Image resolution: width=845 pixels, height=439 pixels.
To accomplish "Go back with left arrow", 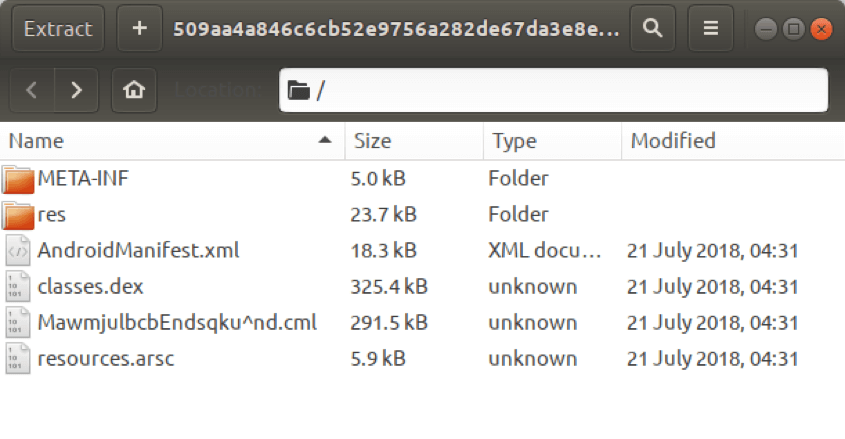I will point(32,90).
